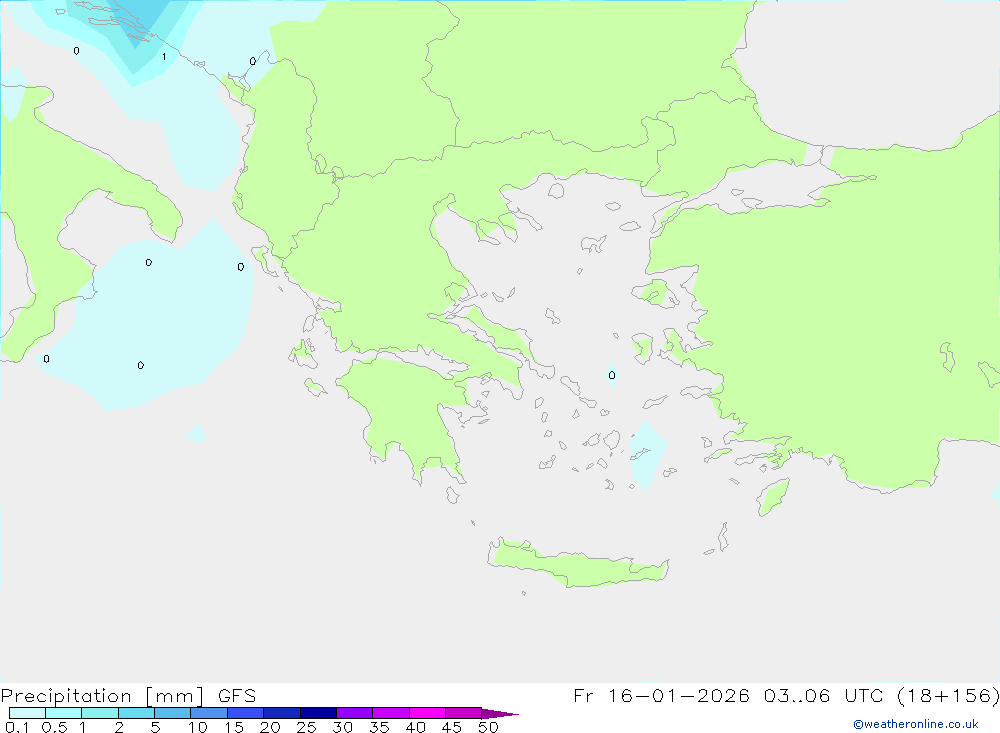Click the '50' legend scale label
The width and height of the screenshot is (1000, 733).
coord(488,727)
